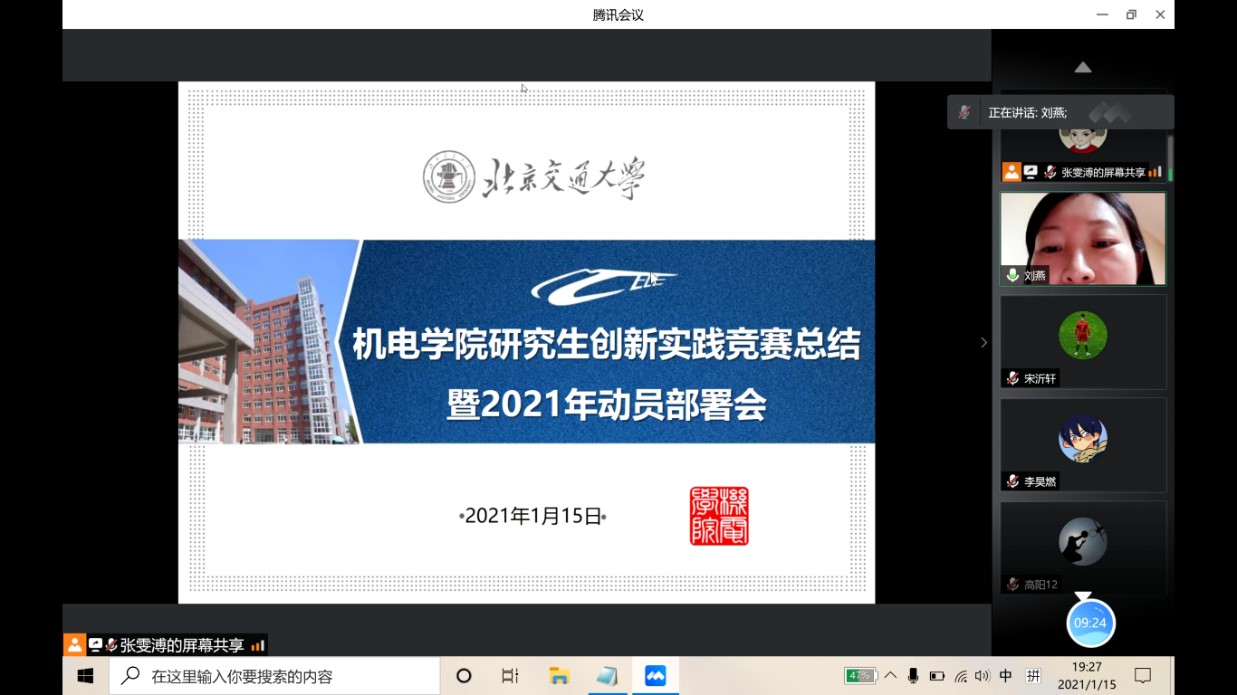Open File Explorer in the taskbar
This screenshot has height=695, width=1237.
(x=559, y=676)
